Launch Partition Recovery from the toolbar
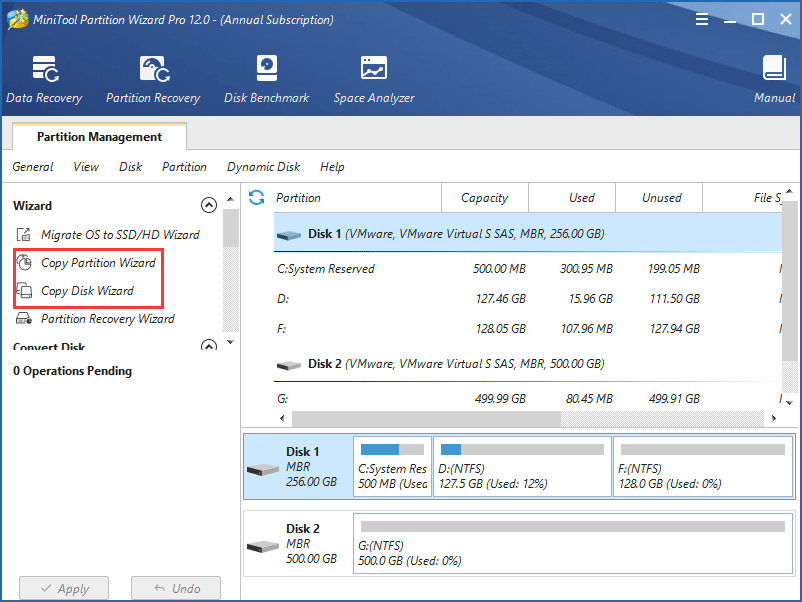 (153, 80)
